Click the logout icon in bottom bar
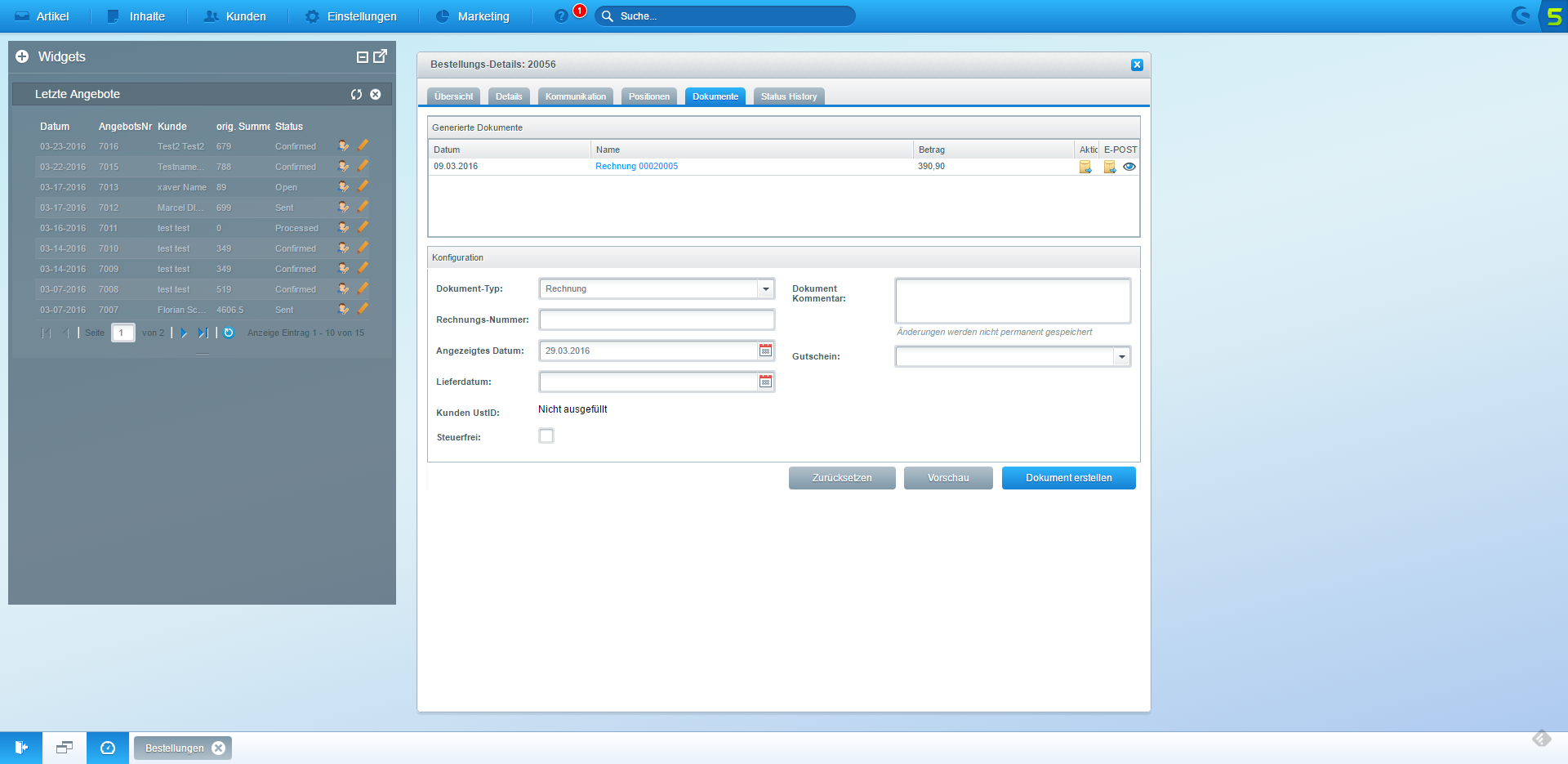This screenshot has width=1568, height=764. (x=21, y=748)
